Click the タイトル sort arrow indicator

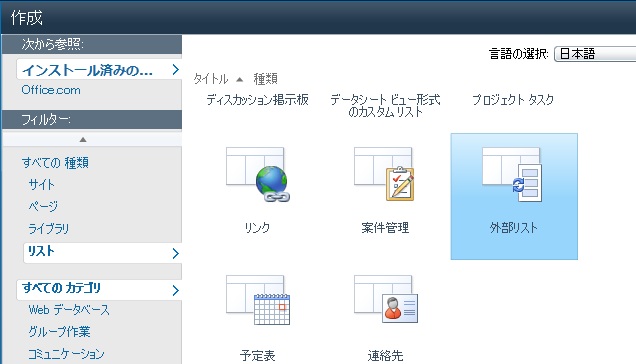coord(240,80)
